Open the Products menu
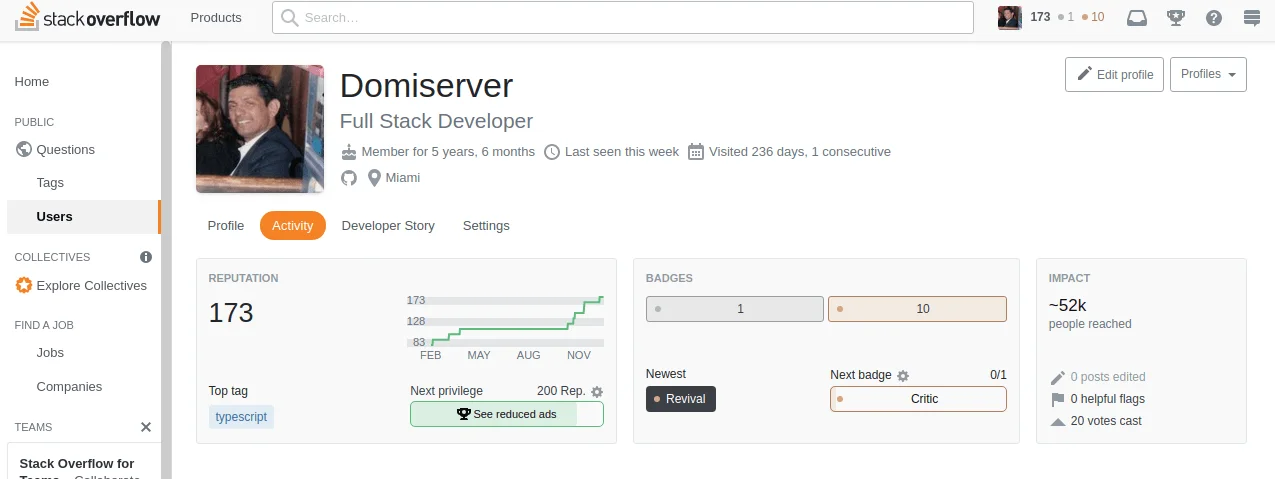The image size is (1275, 479). pyautogui.click(x=216, y=17)
